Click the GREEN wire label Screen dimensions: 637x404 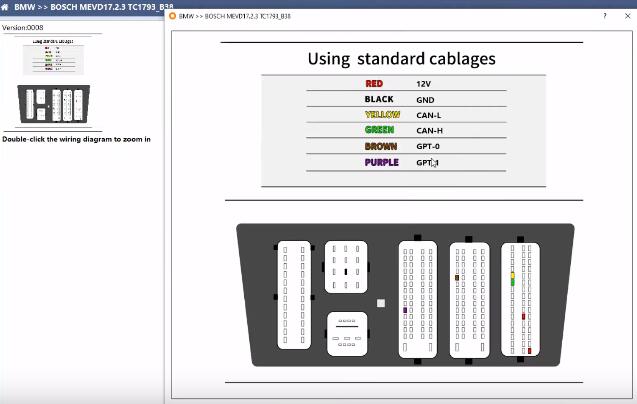379,130
